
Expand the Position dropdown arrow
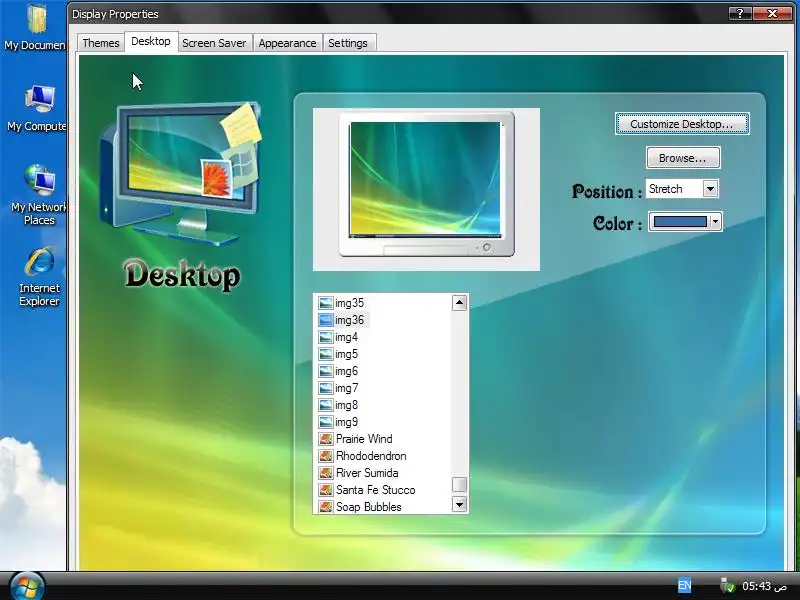click(710, 189)
